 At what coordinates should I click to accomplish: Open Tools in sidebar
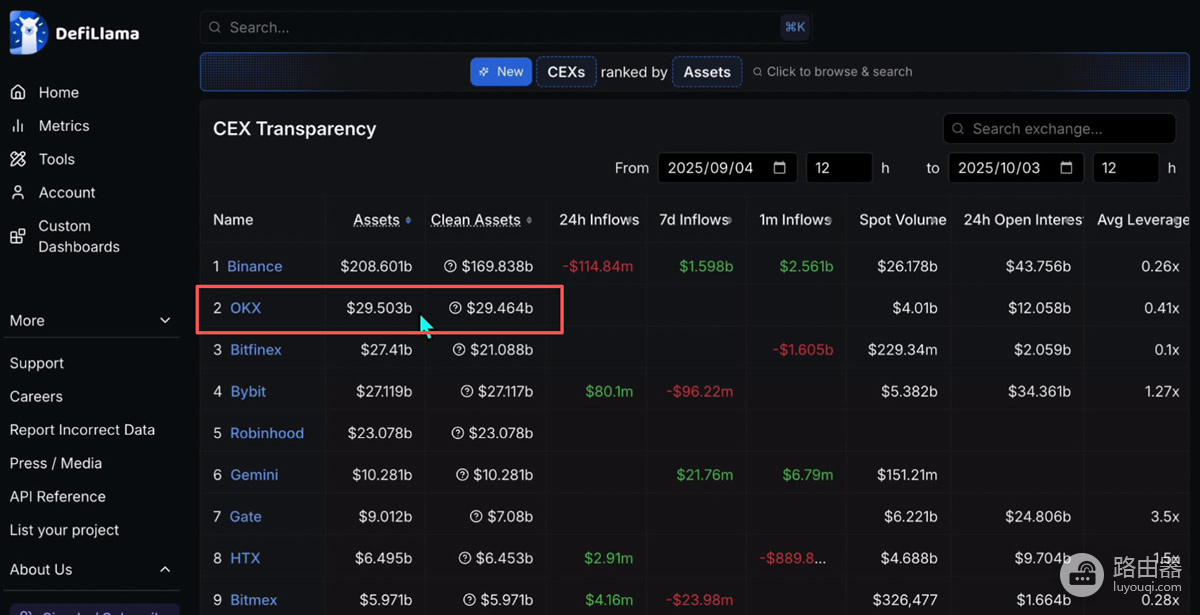tap(57, 159)
